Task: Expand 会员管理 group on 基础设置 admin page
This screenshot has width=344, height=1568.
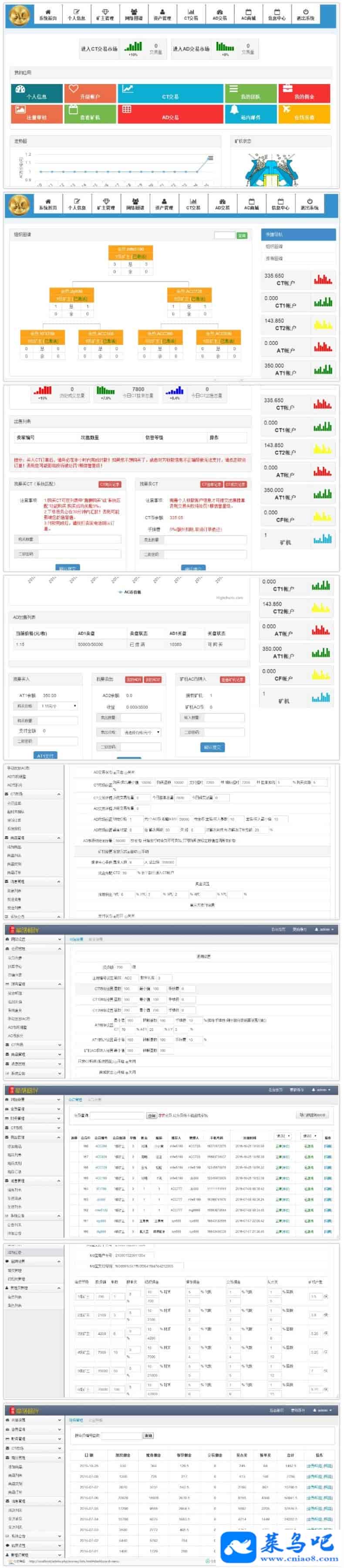Action: (x=34, y=948)
